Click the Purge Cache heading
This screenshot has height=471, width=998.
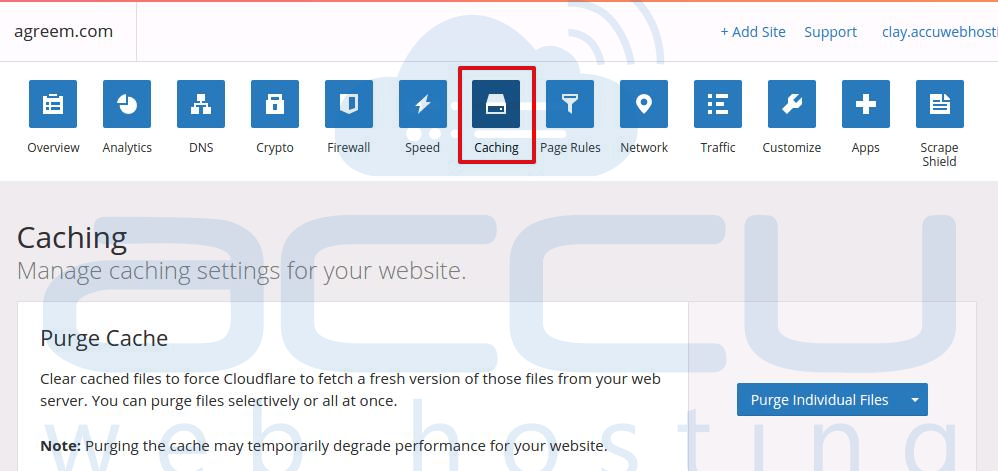[x=104, y=338]
